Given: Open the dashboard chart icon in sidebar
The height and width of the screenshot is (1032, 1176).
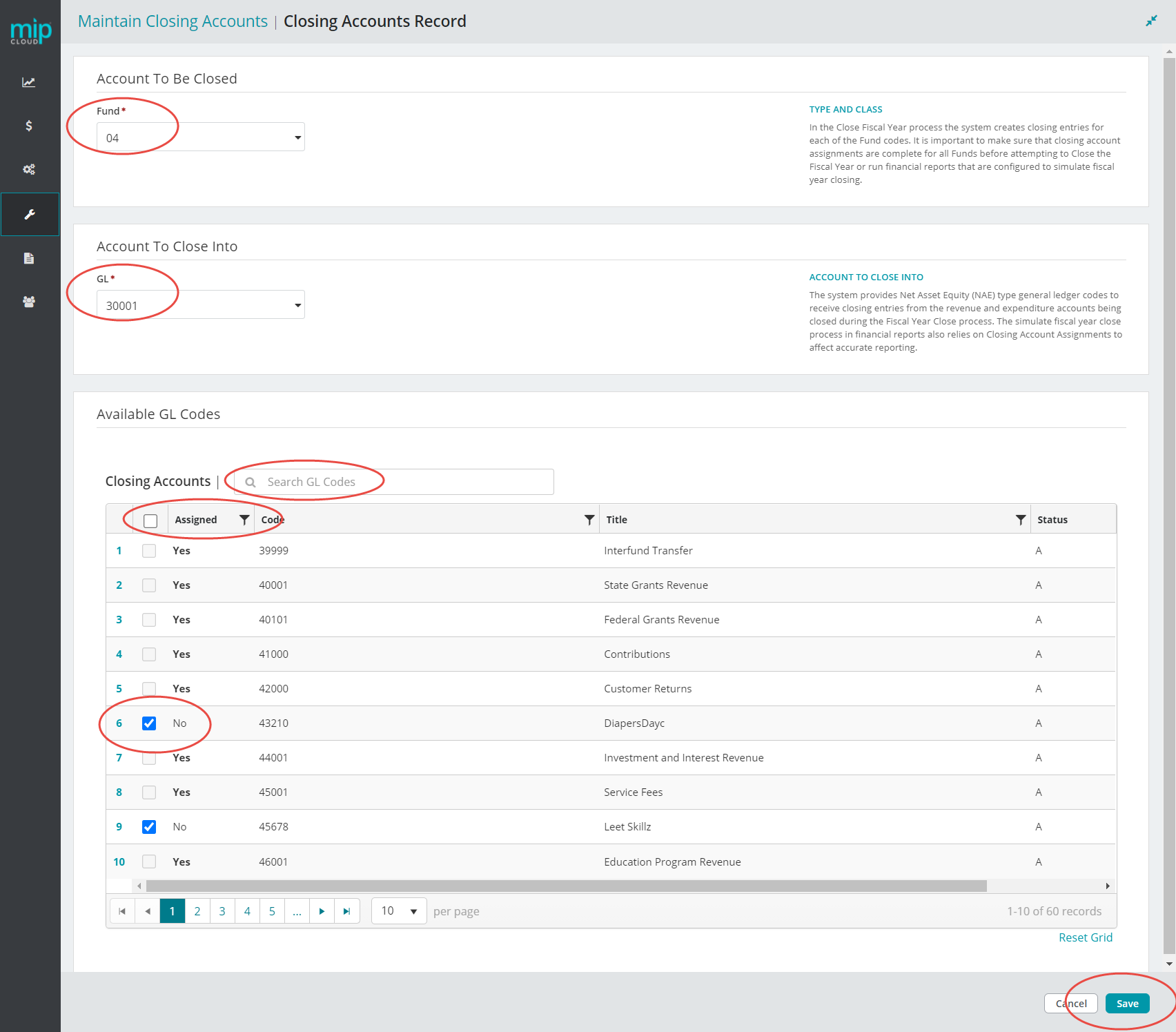Looking at the screenshot, I should pos(30,82).
